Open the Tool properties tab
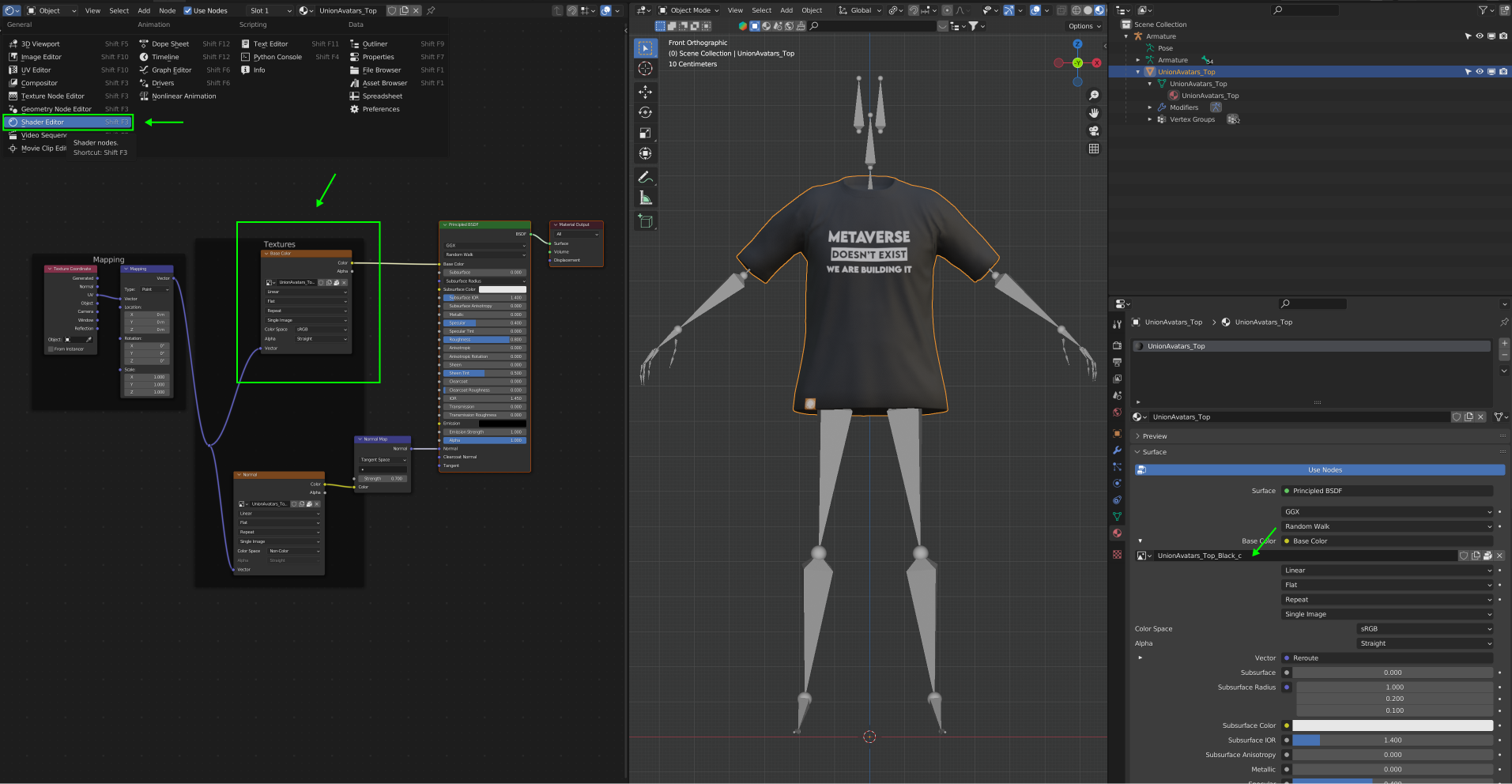 (1117, 324)
